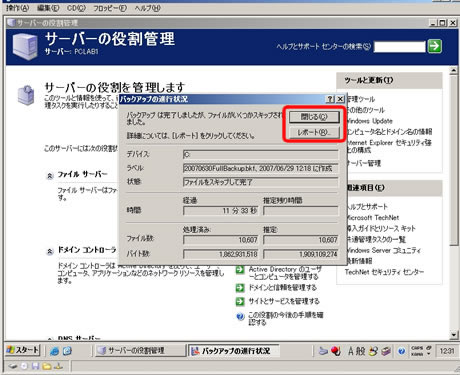
Task: Collapse the ドメイン コントローラ role section
Action: tap(50, 251)
